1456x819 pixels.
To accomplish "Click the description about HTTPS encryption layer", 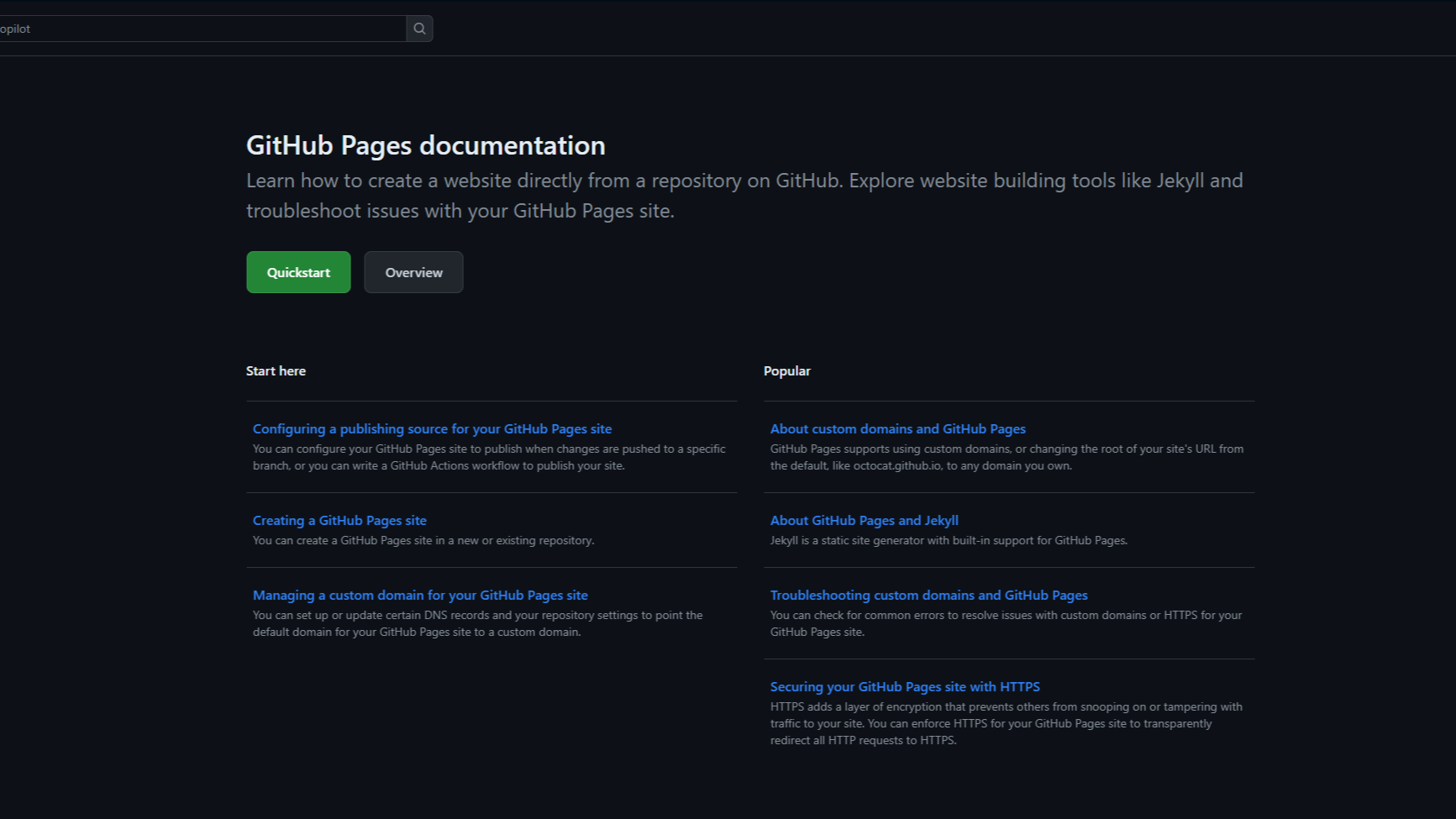I will [1006, 723].
